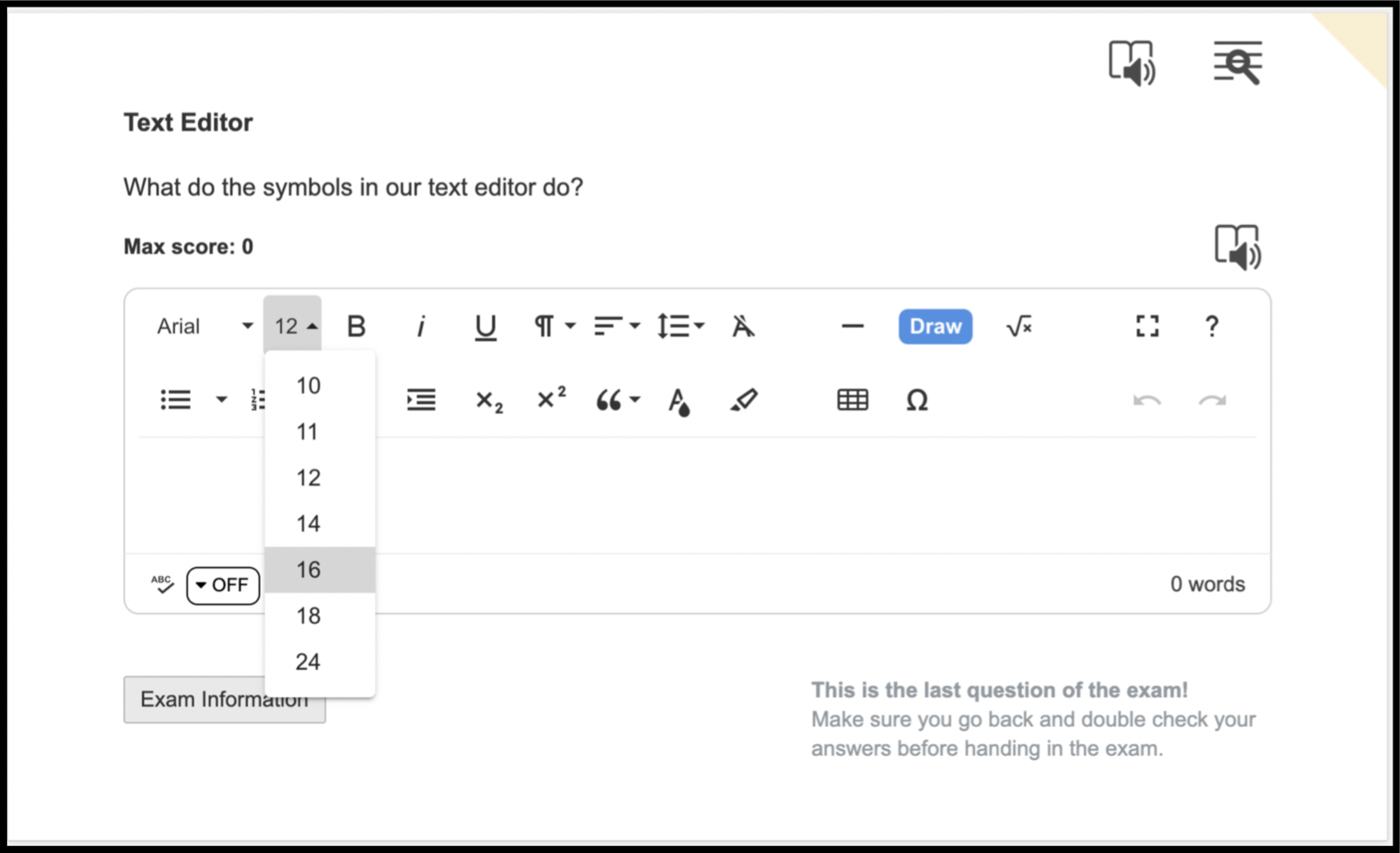Insert a table
Image resolution: width=1400 pixels, height=853 pixels.
point(852,400)
